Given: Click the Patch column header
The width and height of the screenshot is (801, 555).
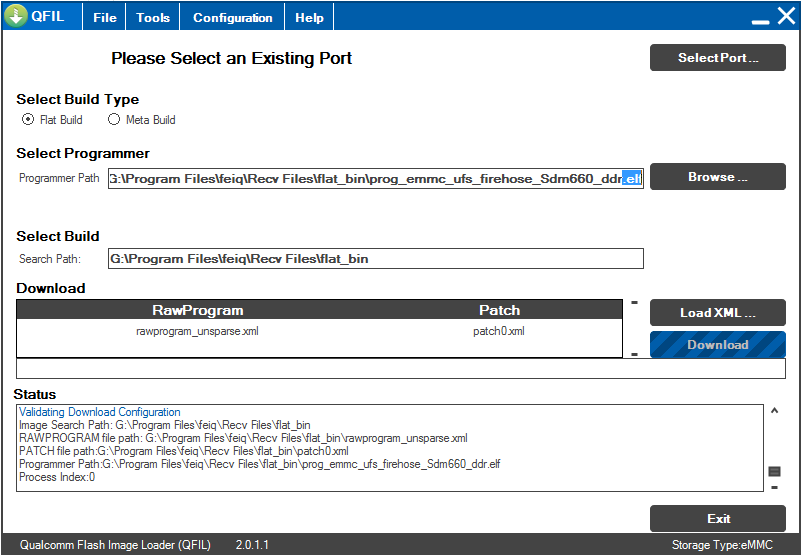Looking at the screenshot, I should pyautogui.click(x=500, y=310).
